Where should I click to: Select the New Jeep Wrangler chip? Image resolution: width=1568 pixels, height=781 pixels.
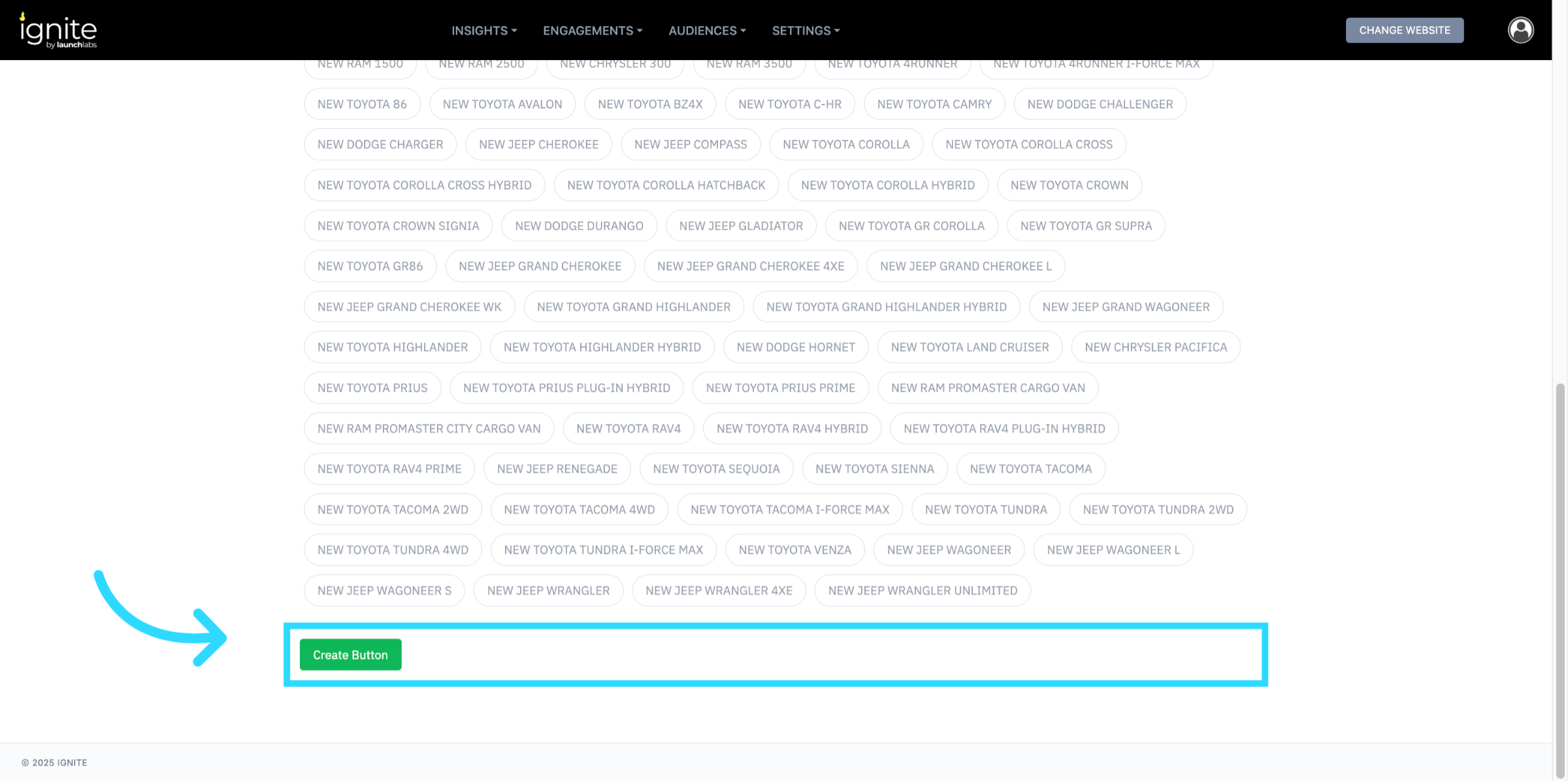pos(548,591)
